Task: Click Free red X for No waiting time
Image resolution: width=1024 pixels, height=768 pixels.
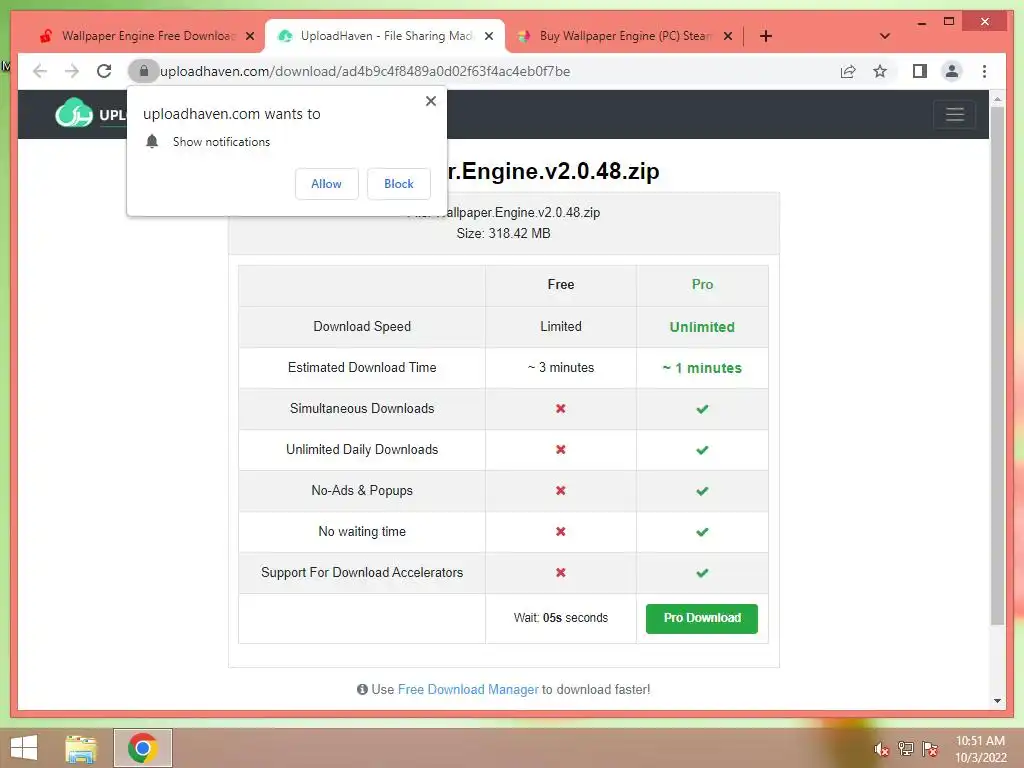Action: pyautogui.click(x=560, y=532)
